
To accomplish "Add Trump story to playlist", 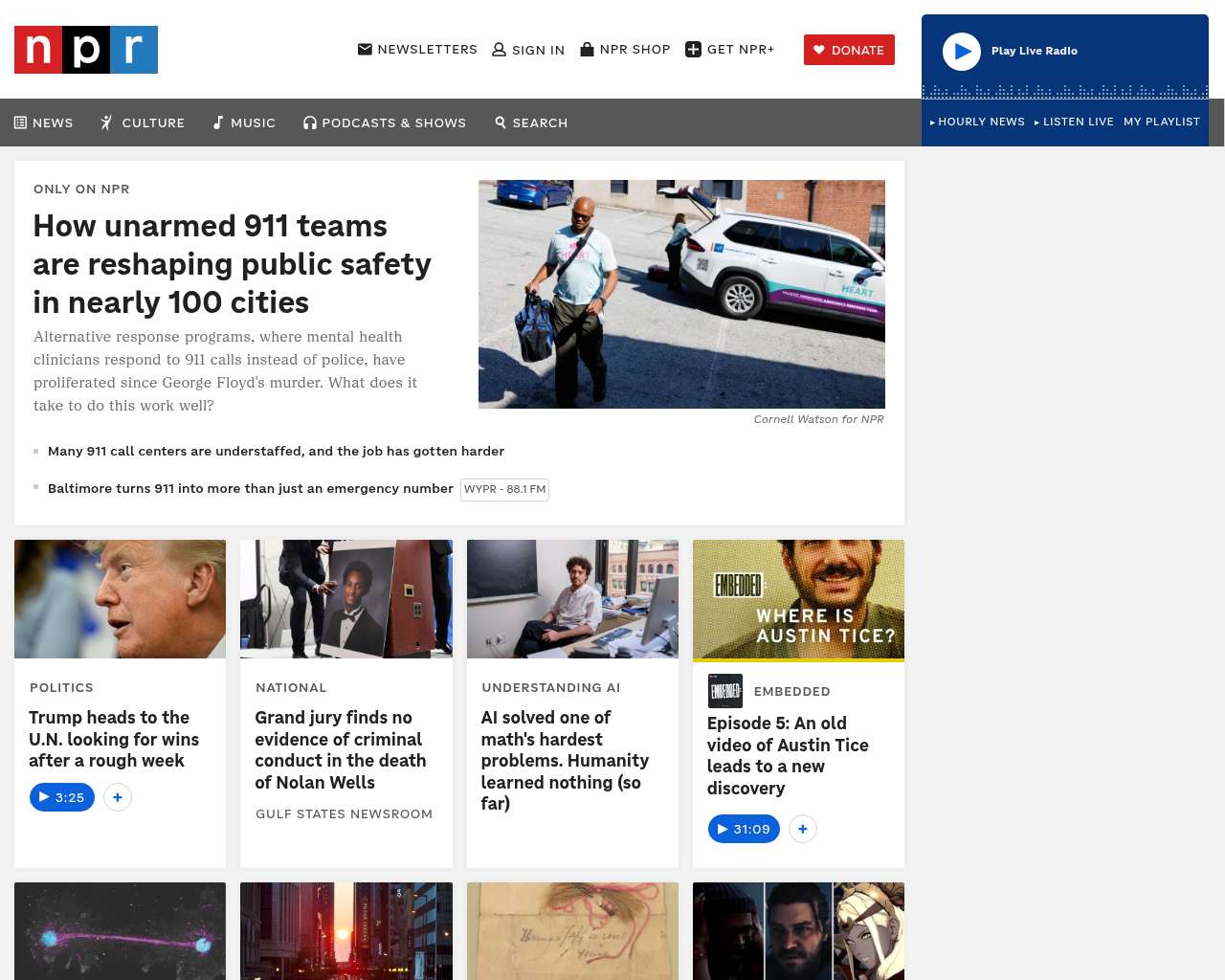I will click(x=118, y=797).
